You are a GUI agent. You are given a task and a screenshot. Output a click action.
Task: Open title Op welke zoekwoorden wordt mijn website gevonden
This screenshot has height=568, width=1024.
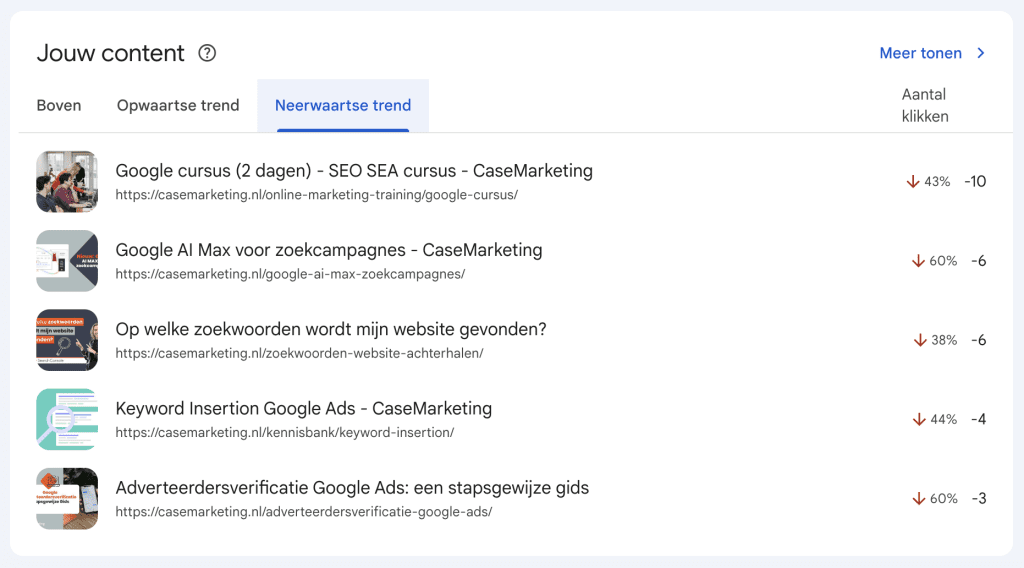click(330, 329)
